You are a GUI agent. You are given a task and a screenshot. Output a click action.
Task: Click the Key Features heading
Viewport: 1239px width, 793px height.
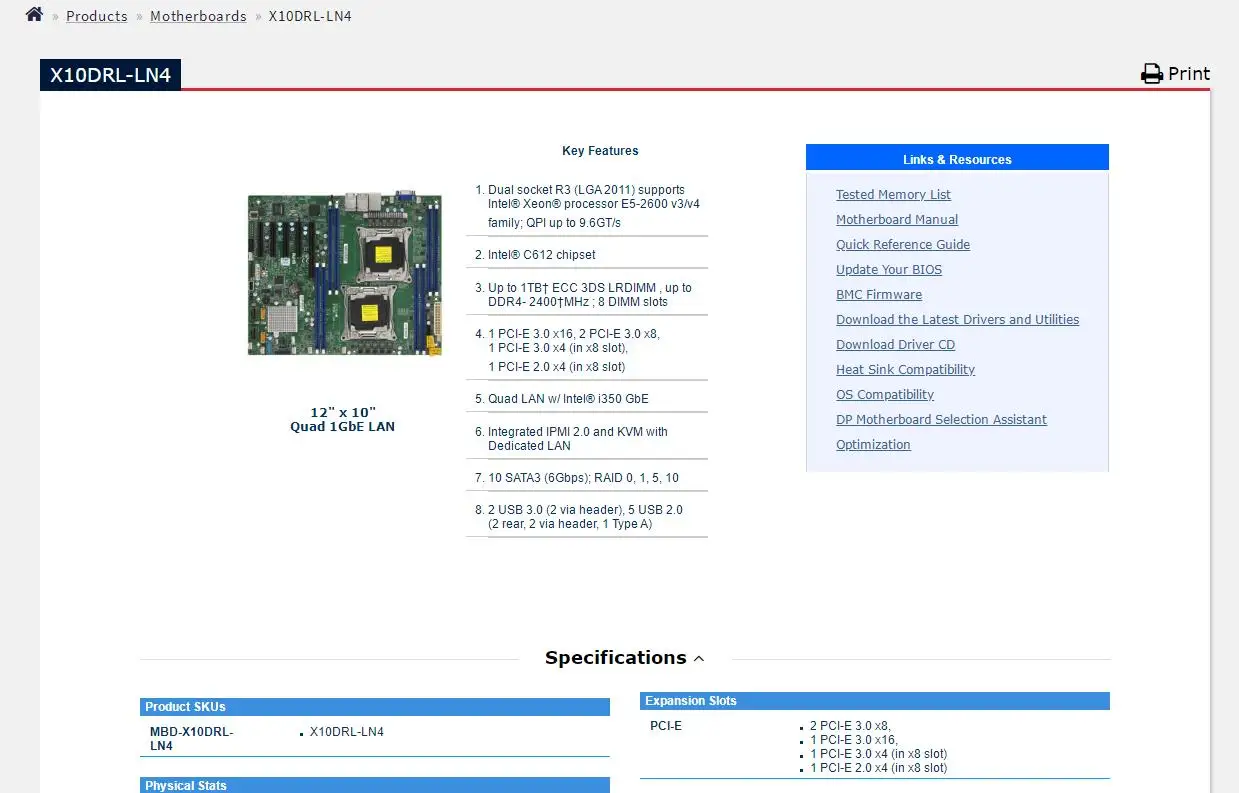(x=600, y=151)
